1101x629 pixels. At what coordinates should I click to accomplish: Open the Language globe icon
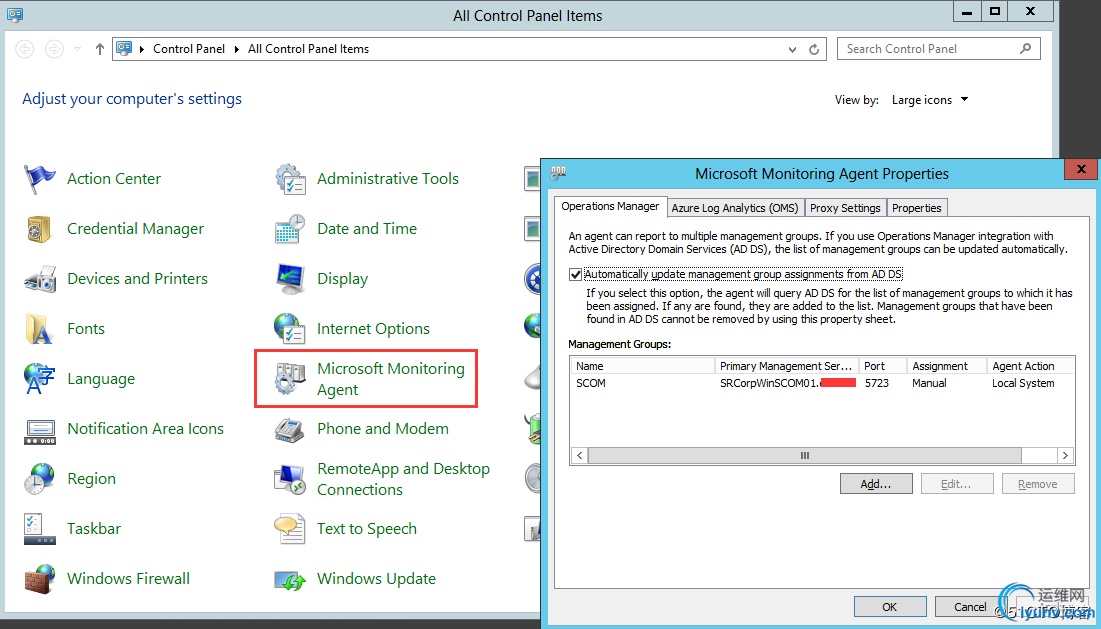coord(39,378)
